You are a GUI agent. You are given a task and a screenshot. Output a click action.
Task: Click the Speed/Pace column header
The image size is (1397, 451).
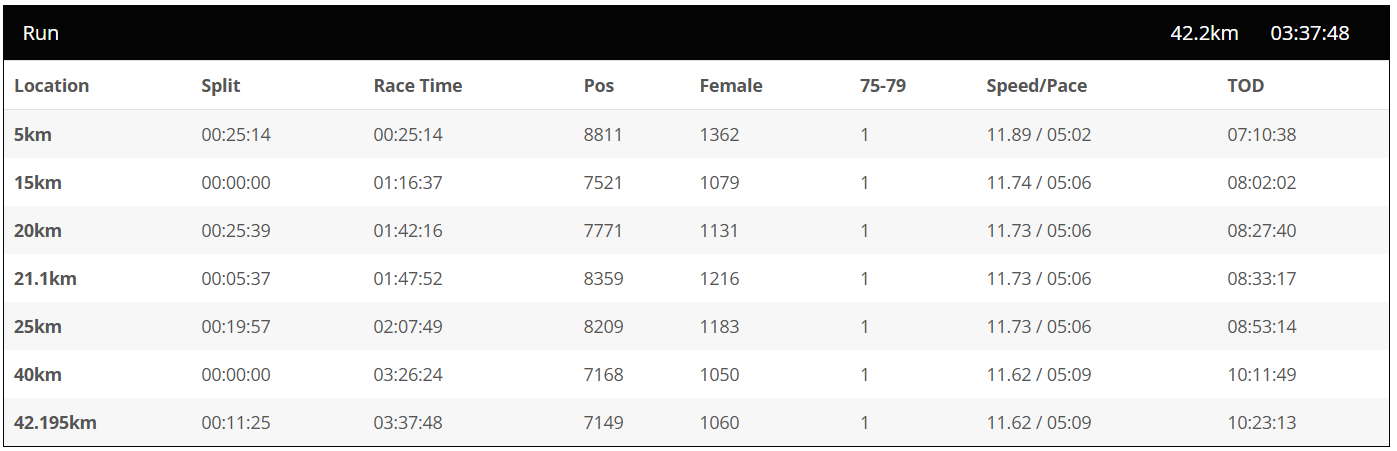coord(1036,86)
